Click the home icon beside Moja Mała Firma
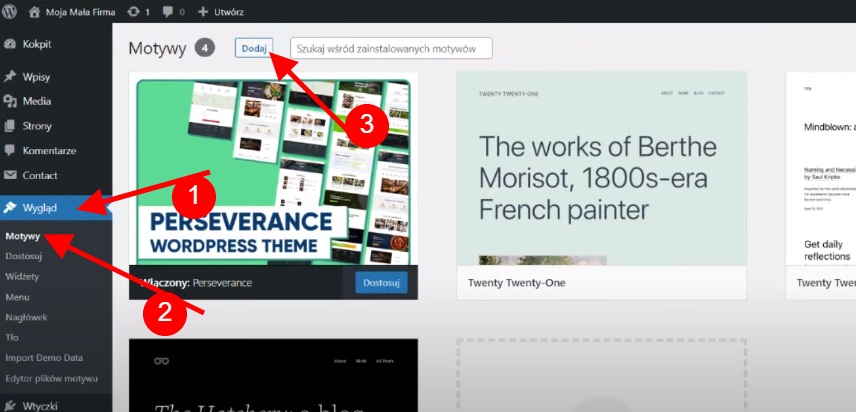Viewport: 856px width, 412px height. point(34,11)
